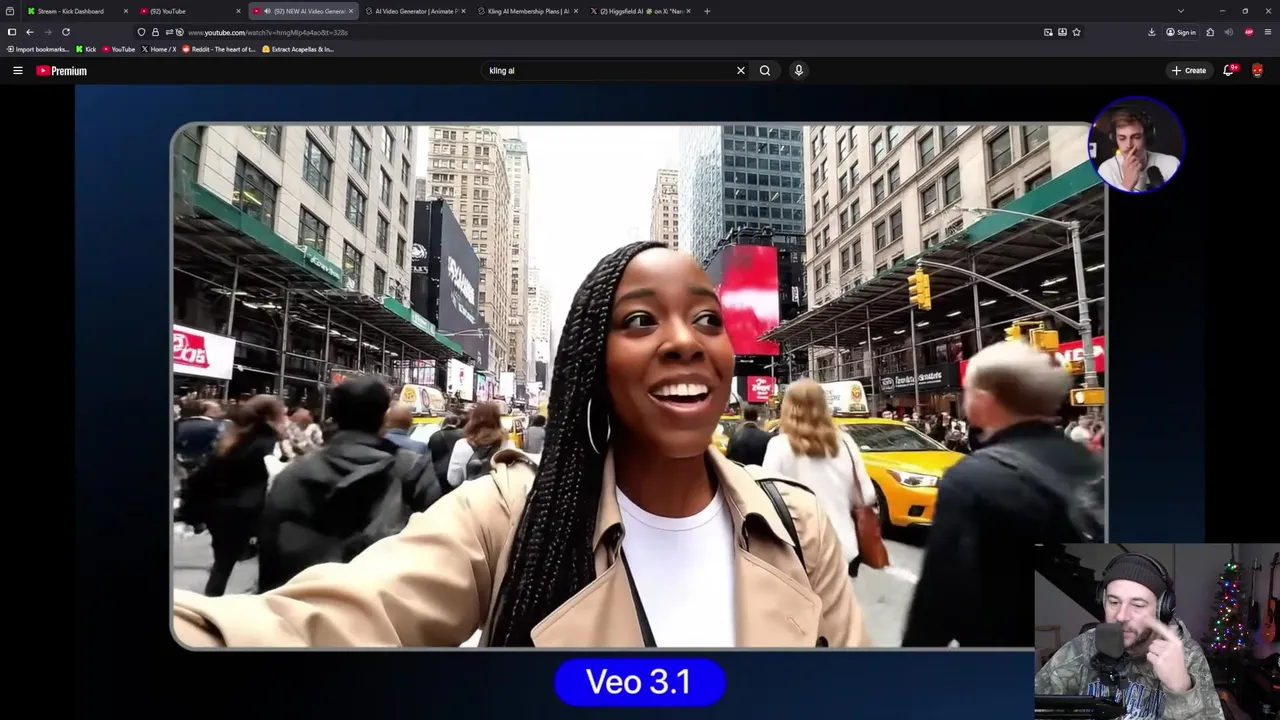The height and width of the screenshot is (720, 1280).
Task: Clear the 'kling ai' search text
Action: pos(741,70)
